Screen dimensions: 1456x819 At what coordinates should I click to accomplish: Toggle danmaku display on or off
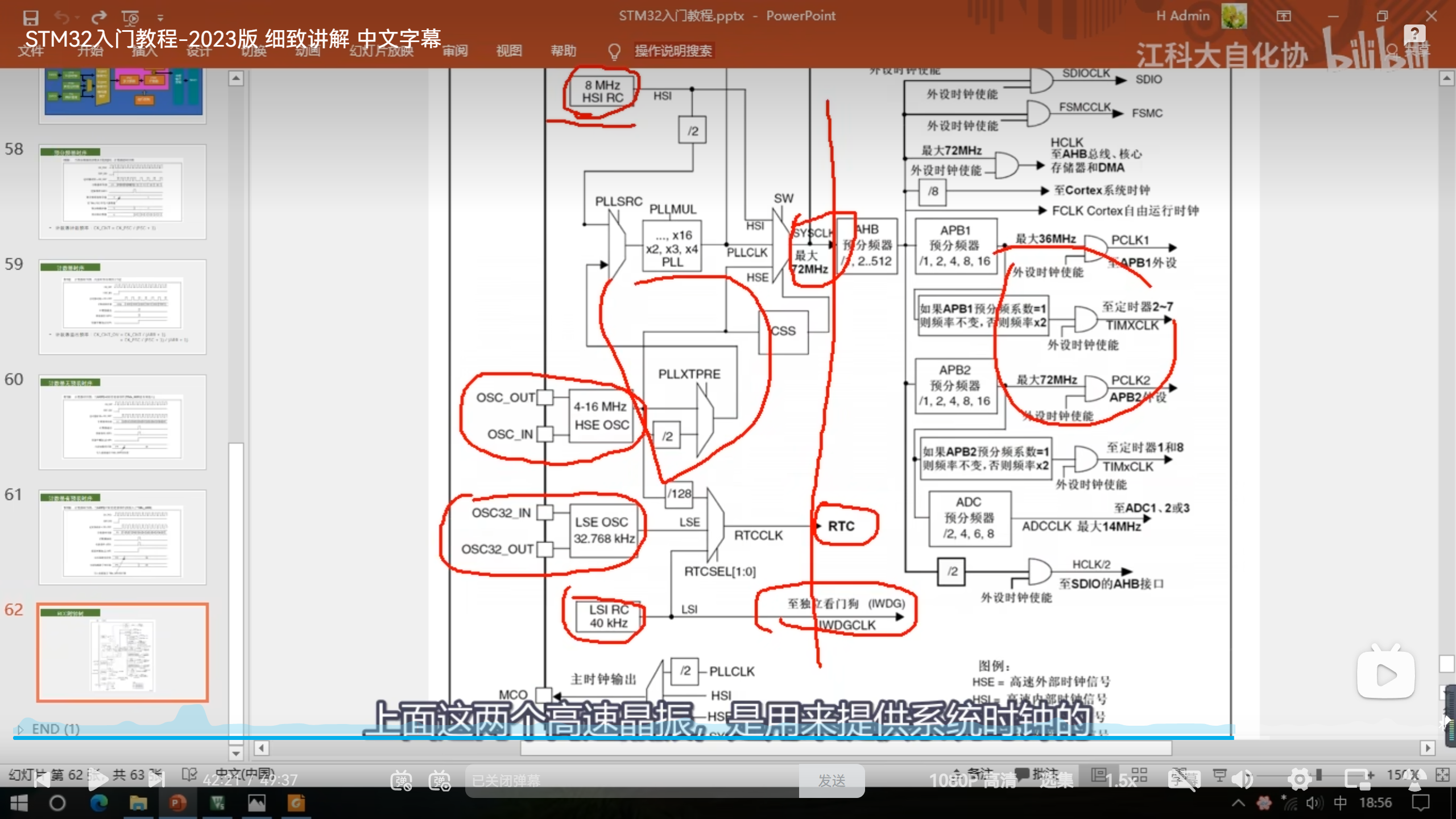401,780
